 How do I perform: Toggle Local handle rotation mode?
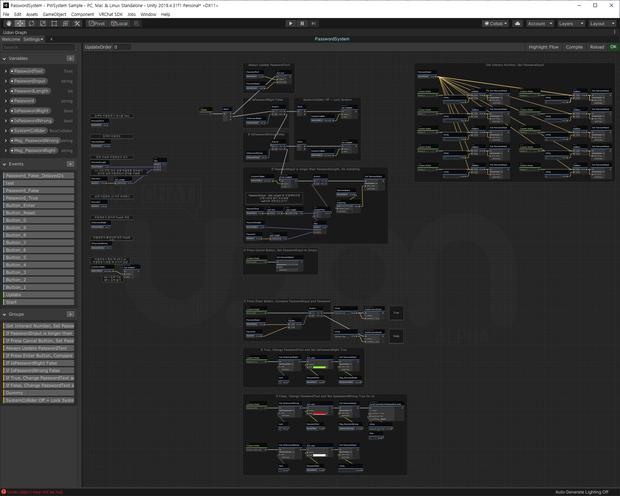(119, 23)
